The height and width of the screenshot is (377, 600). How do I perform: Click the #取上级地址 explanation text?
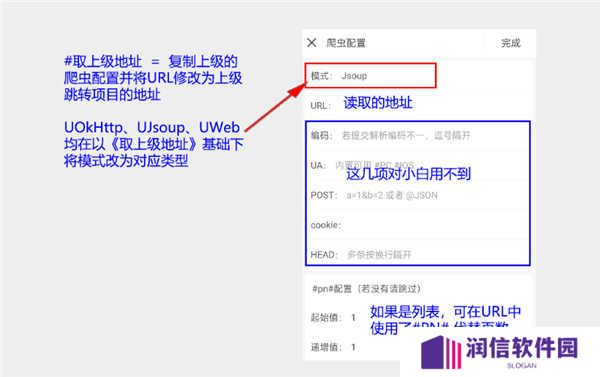pos(153,78)
